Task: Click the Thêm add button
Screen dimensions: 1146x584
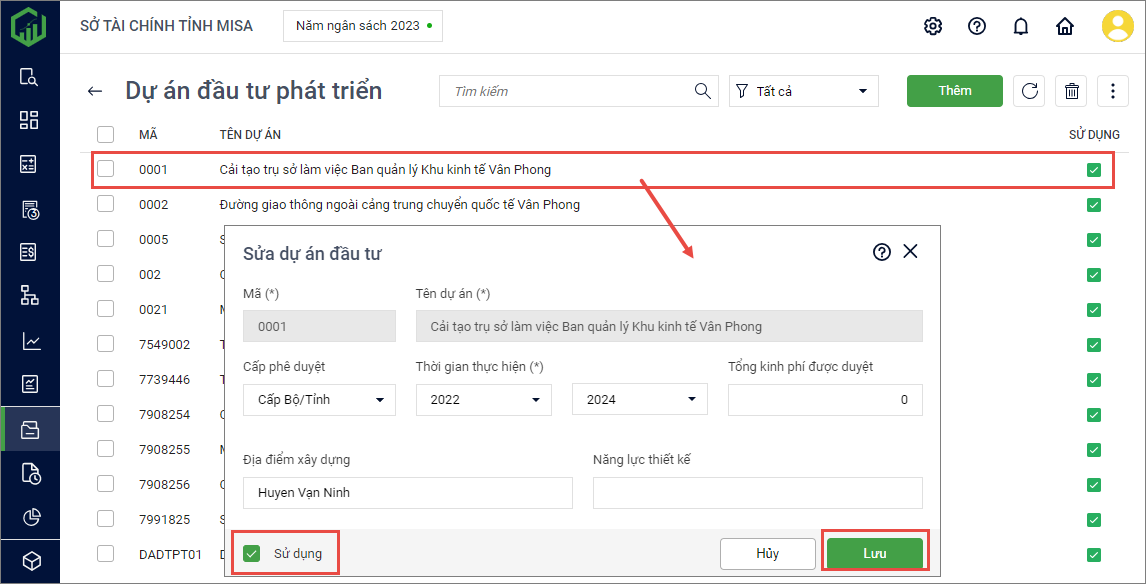Action: [954, 91]
